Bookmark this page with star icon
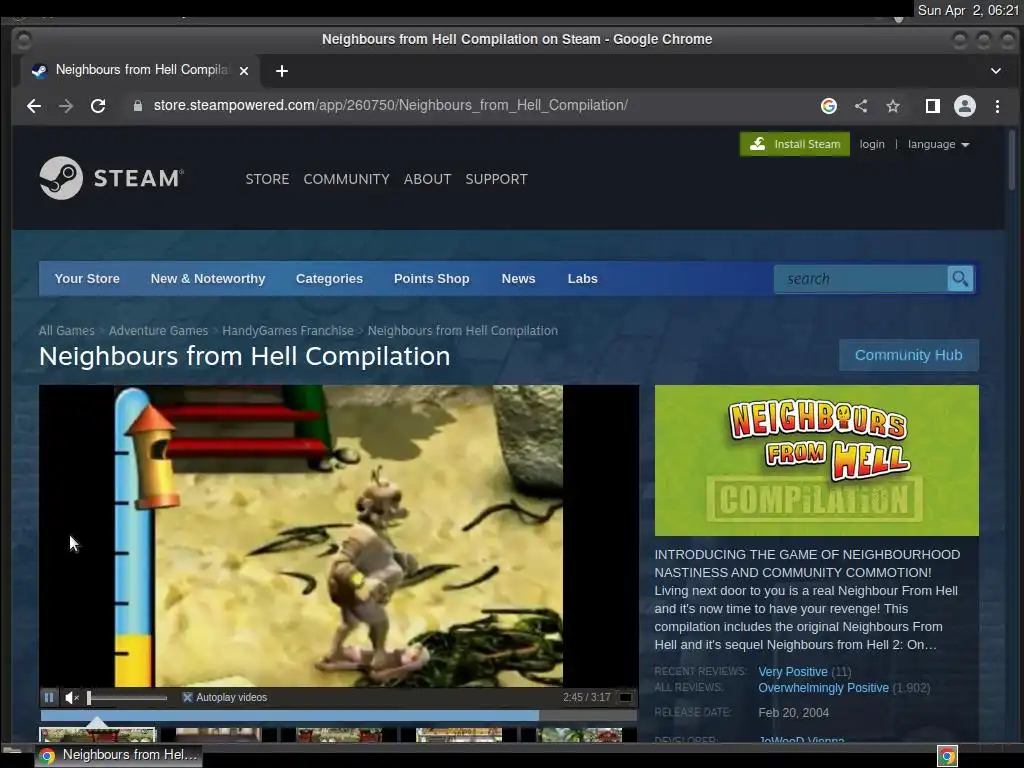This screenshot has height=768, width=1024. (x=893, y=106)
